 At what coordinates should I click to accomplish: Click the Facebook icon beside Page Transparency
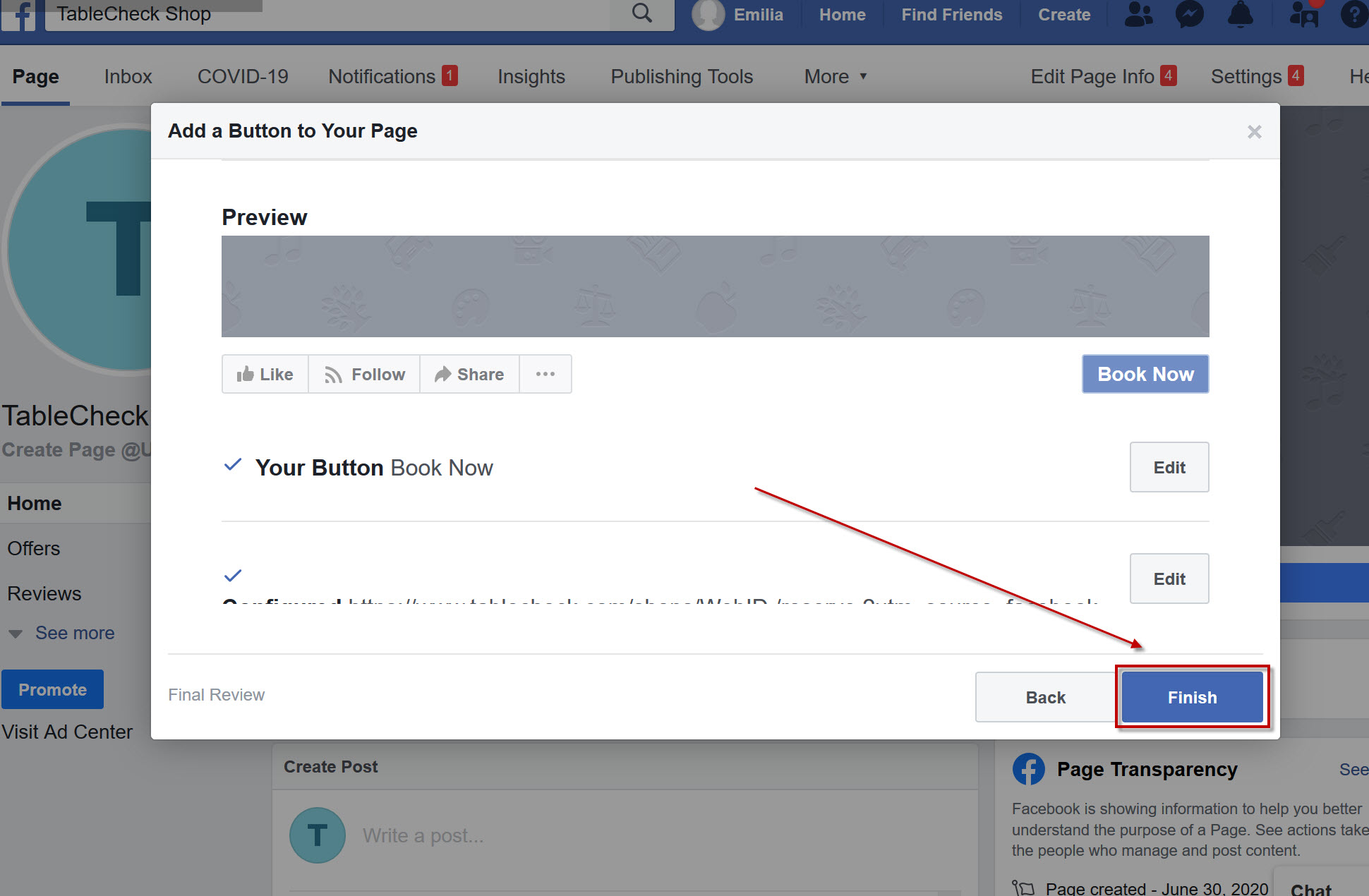click(1029, 769)
